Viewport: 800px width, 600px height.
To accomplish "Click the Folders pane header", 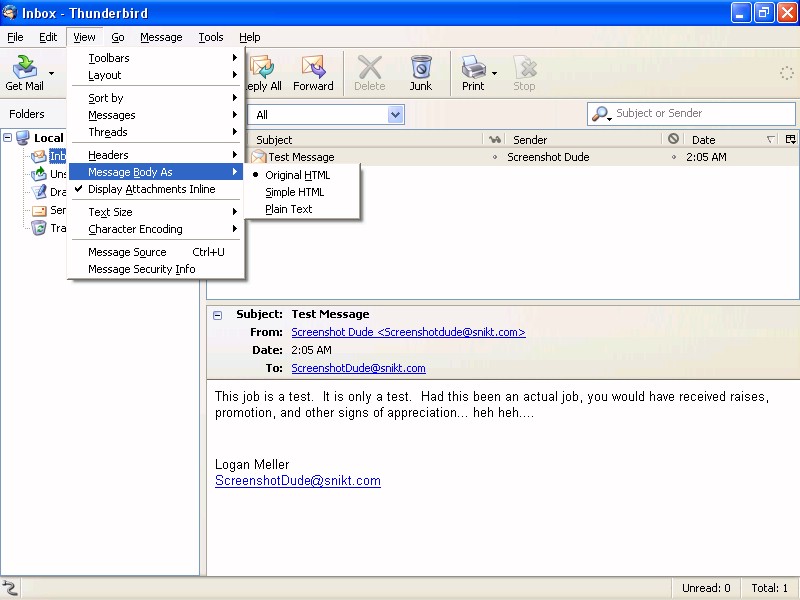I will (x=27, y=114).
